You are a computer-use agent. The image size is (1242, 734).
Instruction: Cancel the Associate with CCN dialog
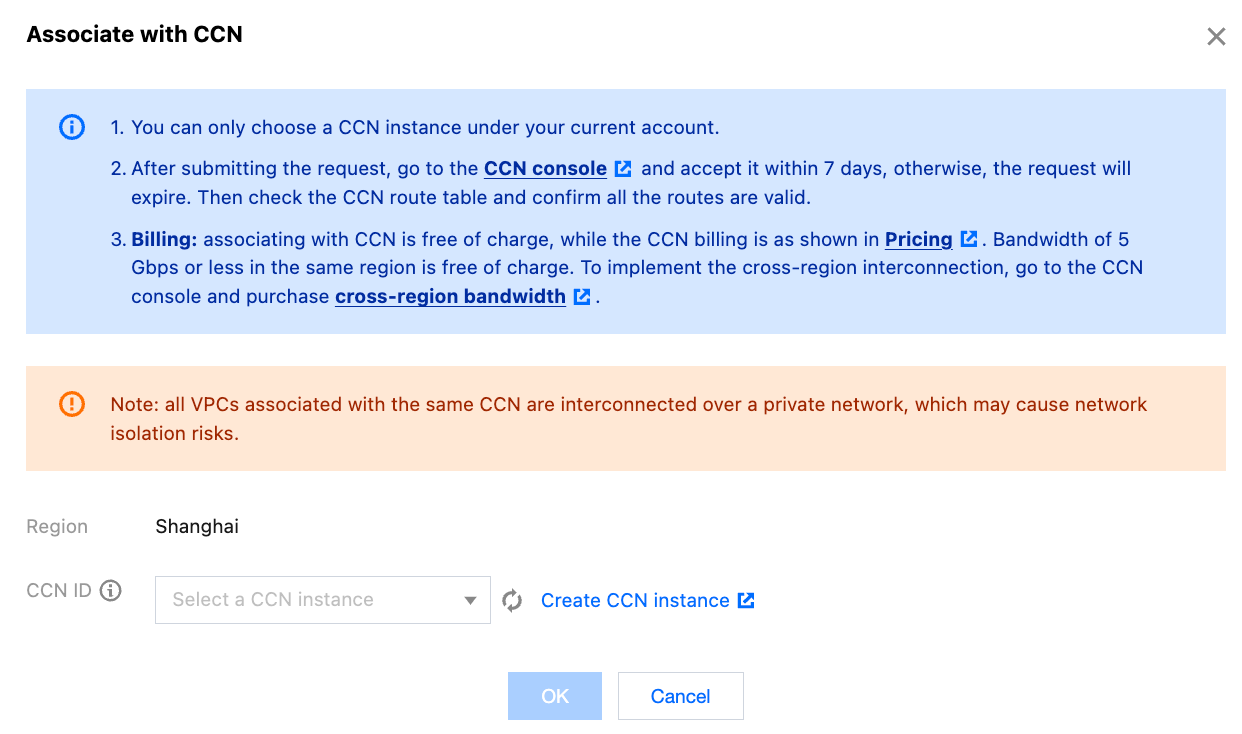680,696
